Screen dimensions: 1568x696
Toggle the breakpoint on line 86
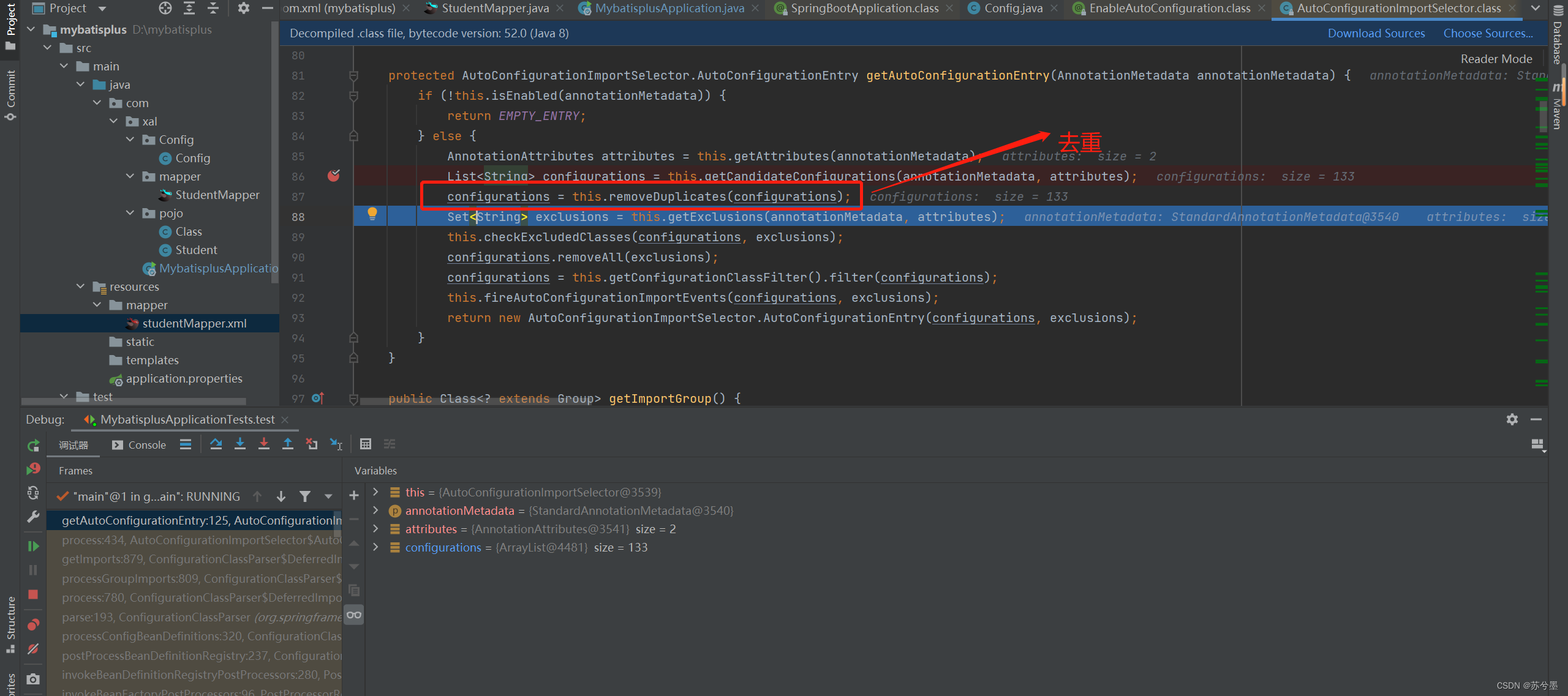click(x=333, y=176)
